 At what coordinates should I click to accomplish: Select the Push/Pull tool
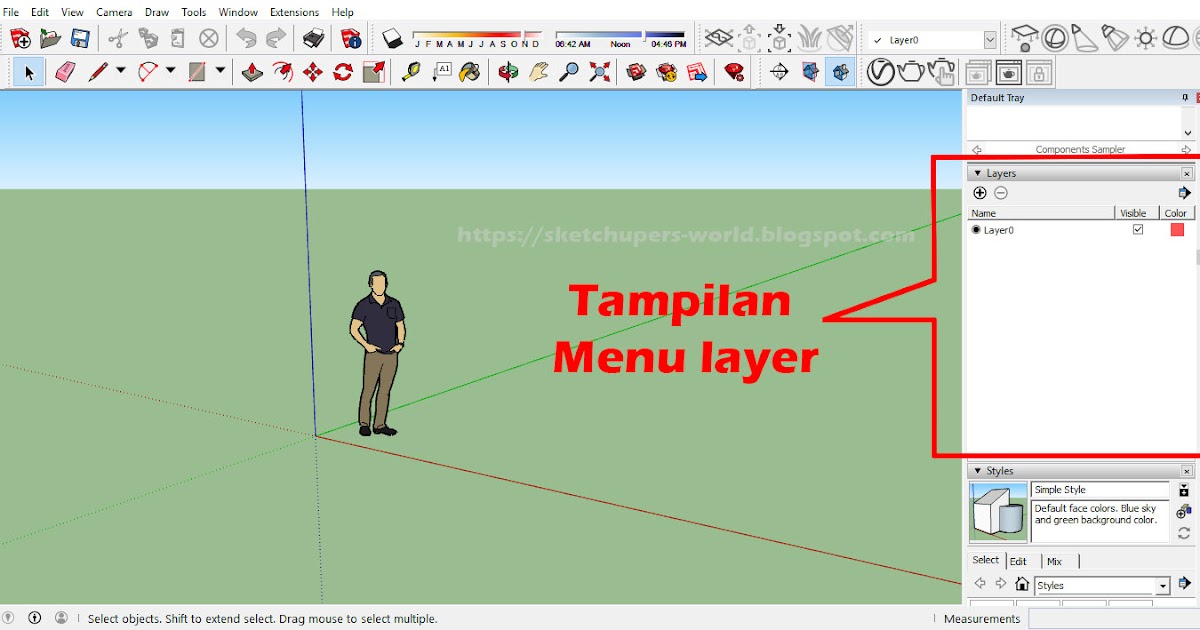click(x=253, y=72)
